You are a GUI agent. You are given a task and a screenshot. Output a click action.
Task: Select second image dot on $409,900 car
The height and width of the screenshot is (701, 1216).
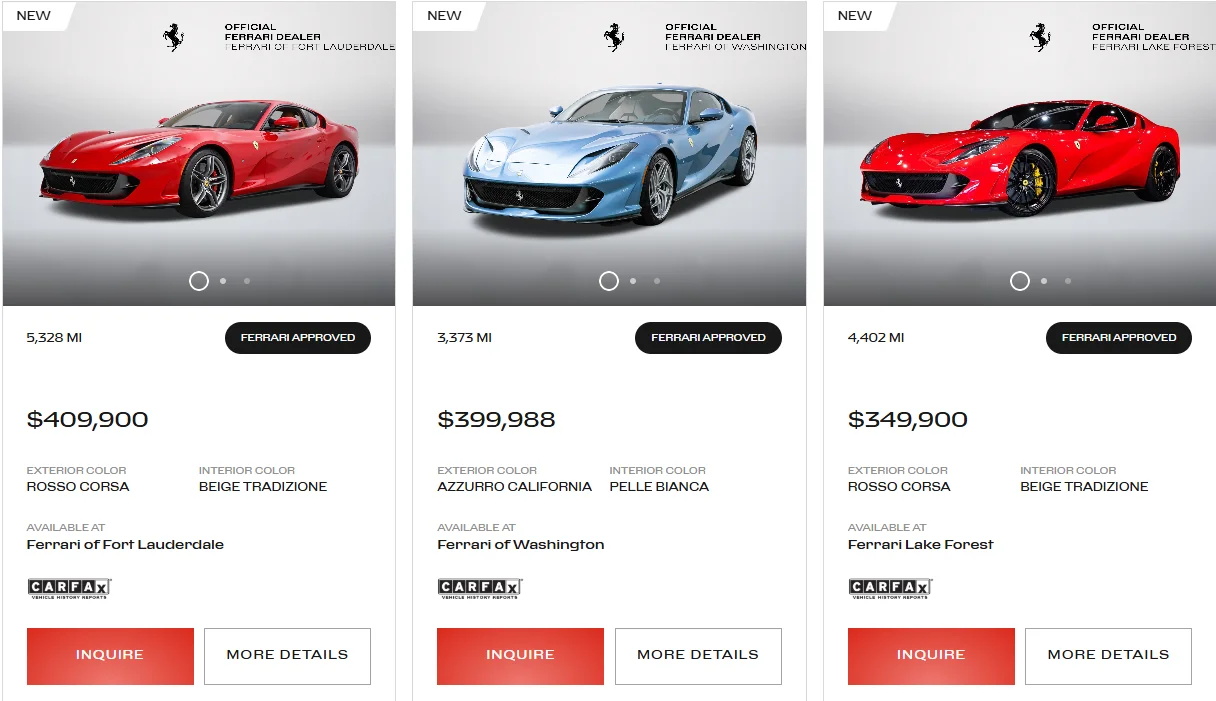click(x=223, y=281)
